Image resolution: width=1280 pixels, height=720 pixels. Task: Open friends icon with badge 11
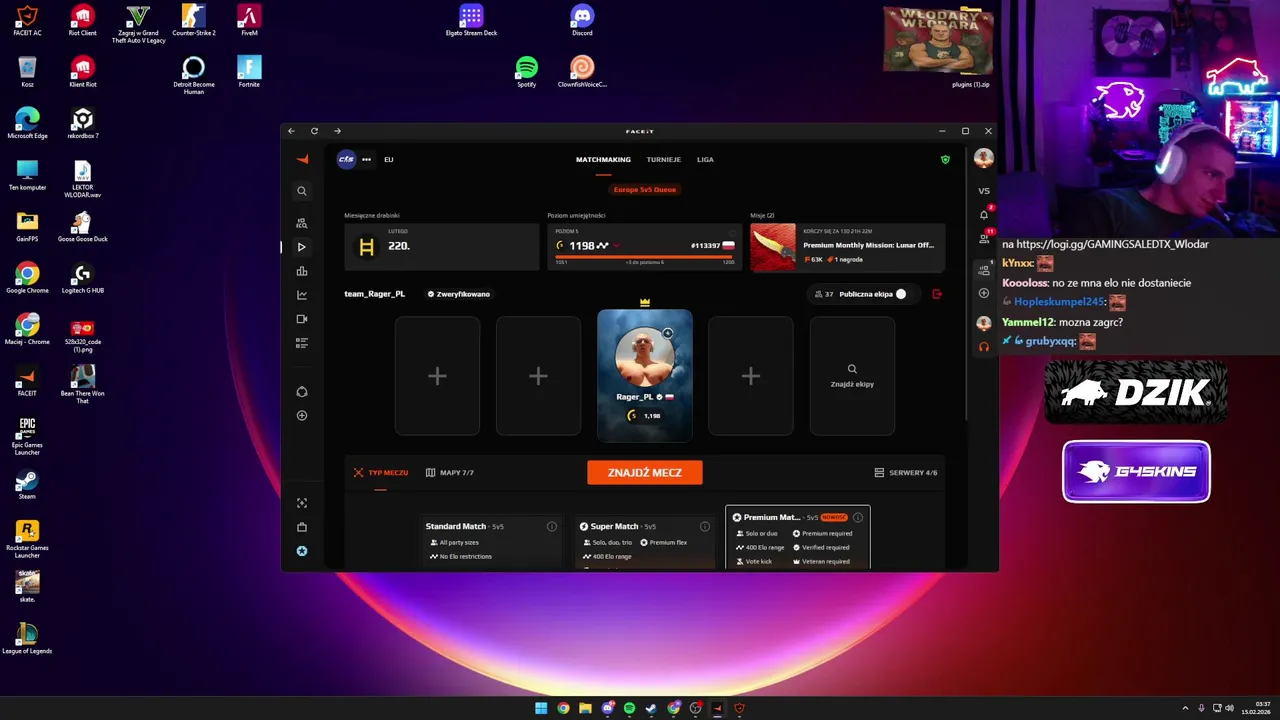984,239
